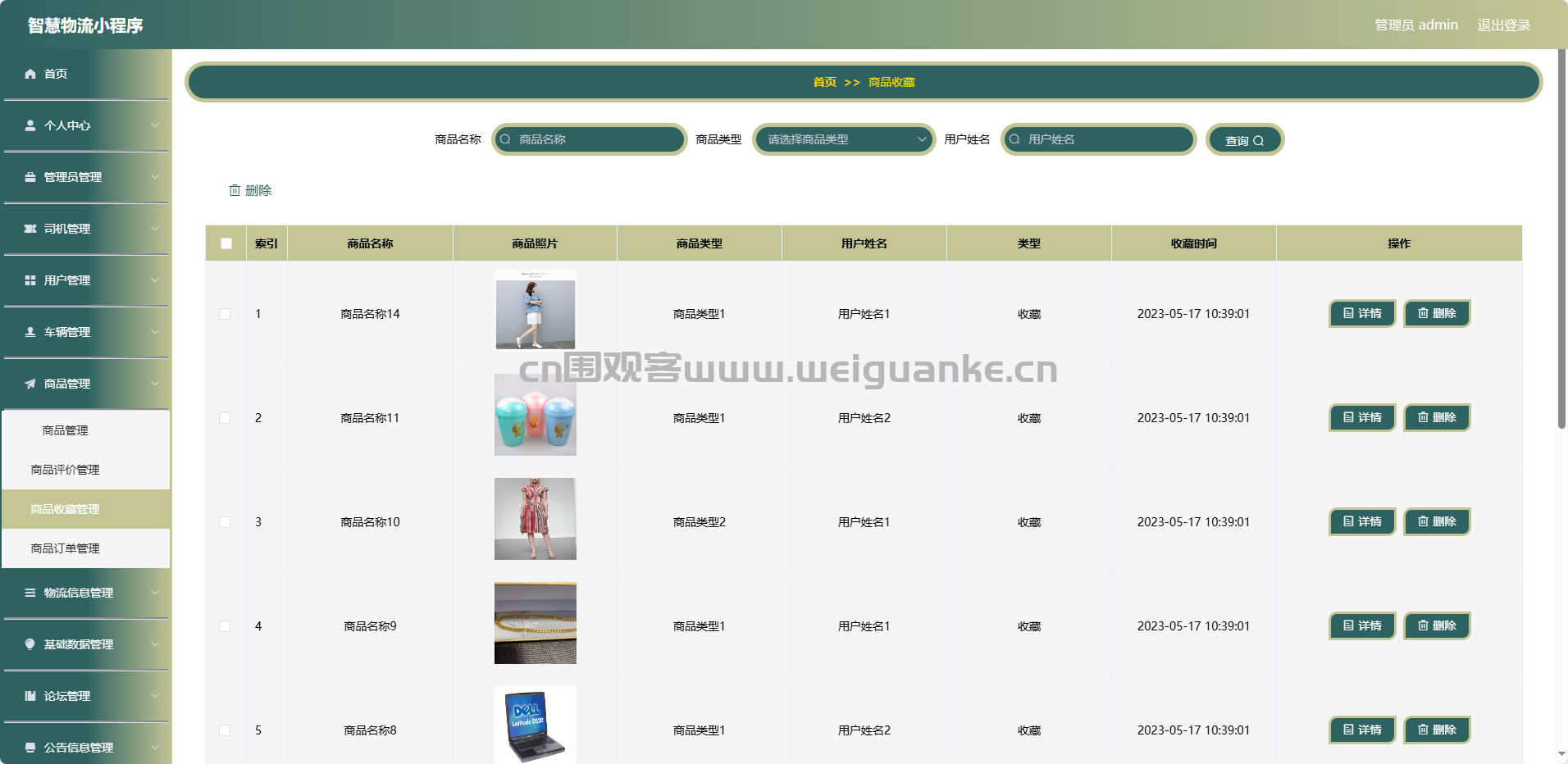Click the trash icon next to 删除 above table
Screen dimensions: 1568x764
[x=235, y=190]
